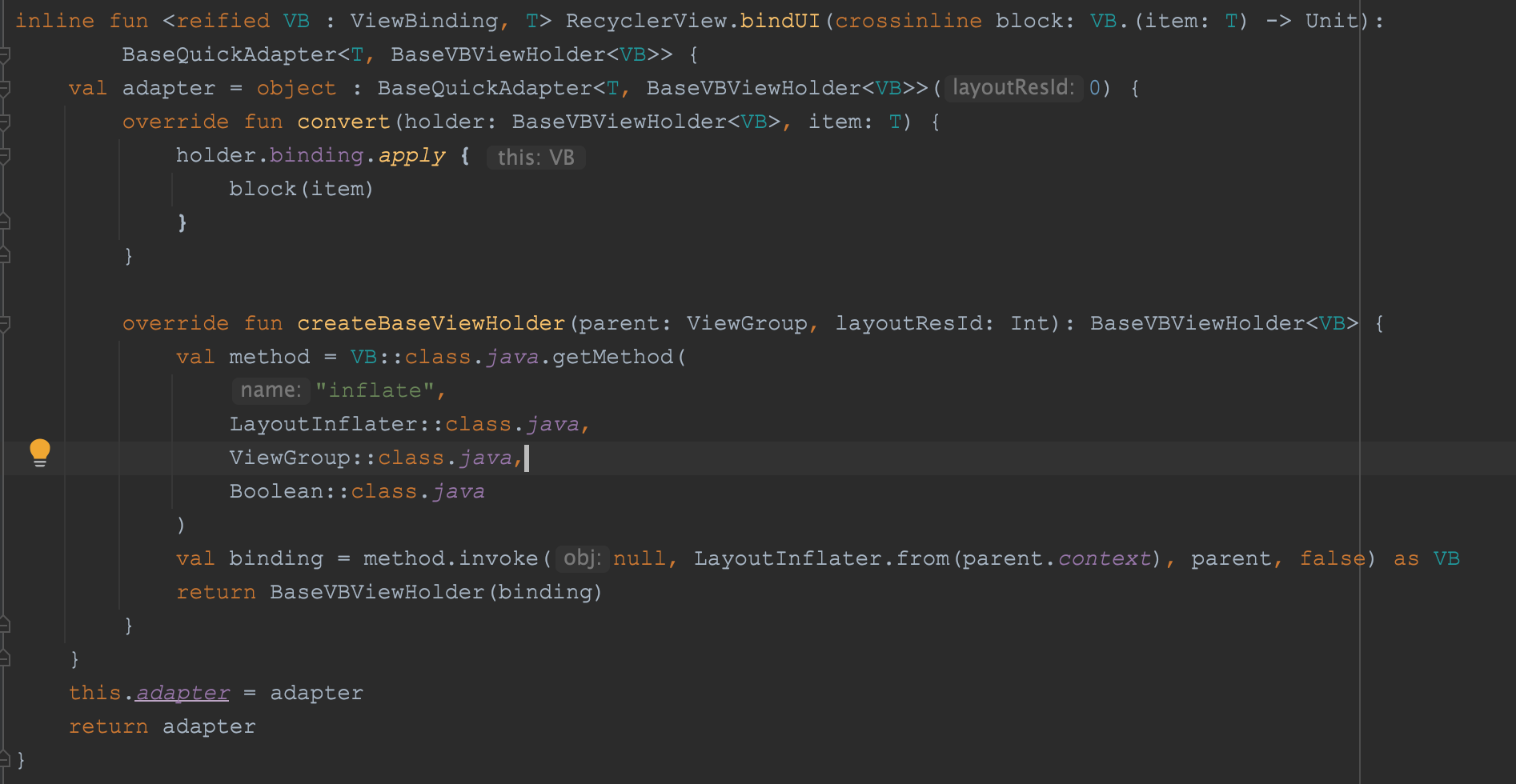Click the 'val binding' declaration name
The height and width of the screenshot is (784, 1516).
[276, 558]
